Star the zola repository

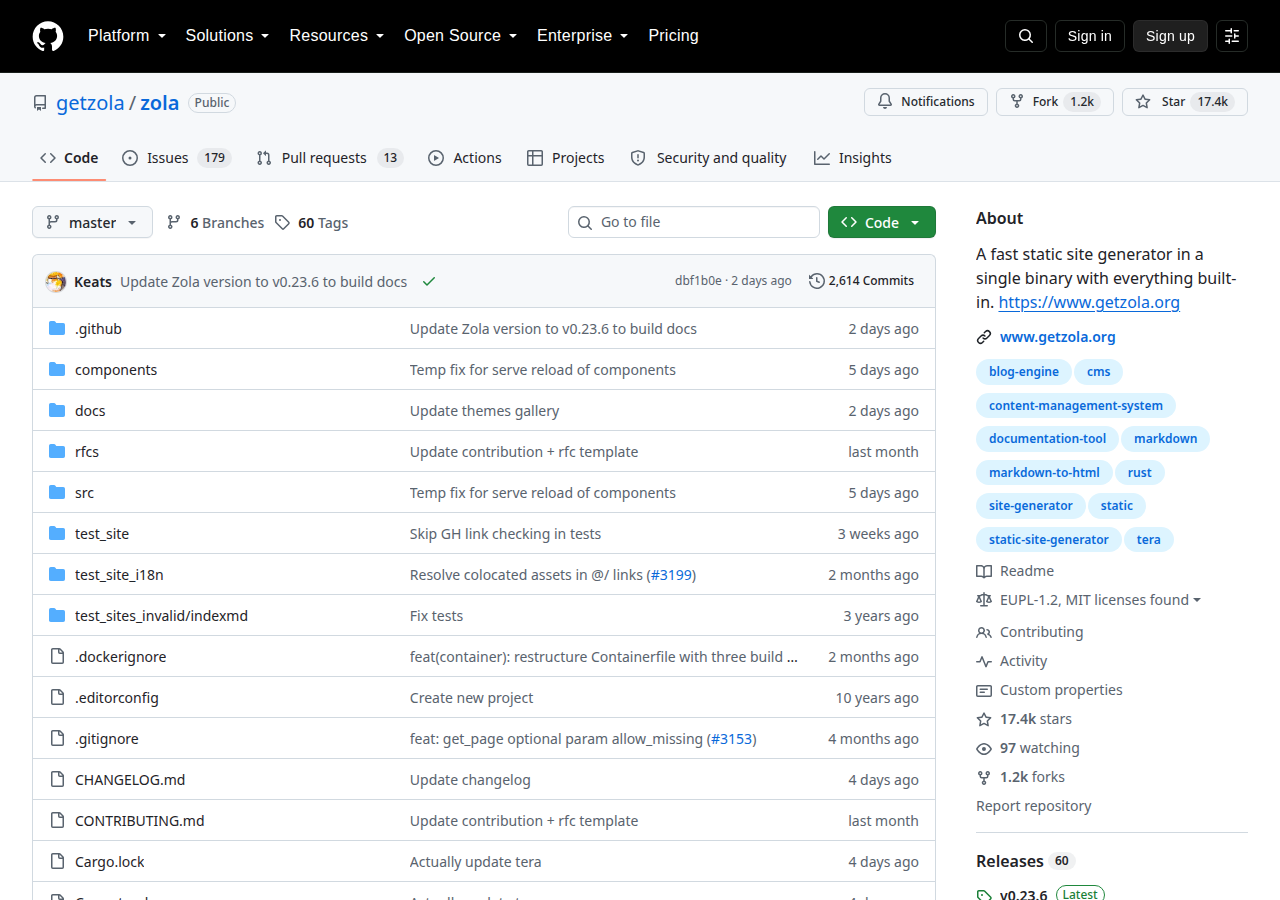pos(1185,102)
